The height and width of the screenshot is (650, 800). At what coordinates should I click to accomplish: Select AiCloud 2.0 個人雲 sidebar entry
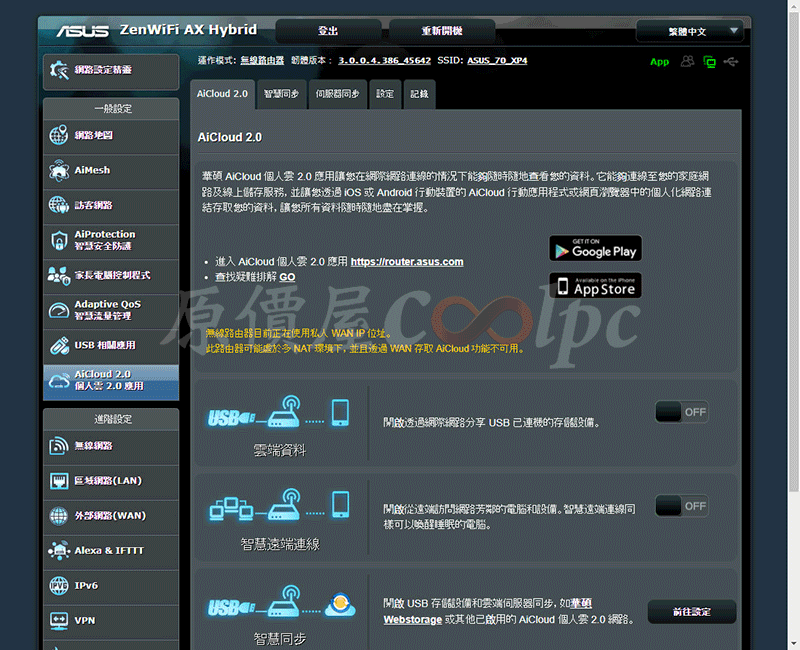[x=111, y=381]
